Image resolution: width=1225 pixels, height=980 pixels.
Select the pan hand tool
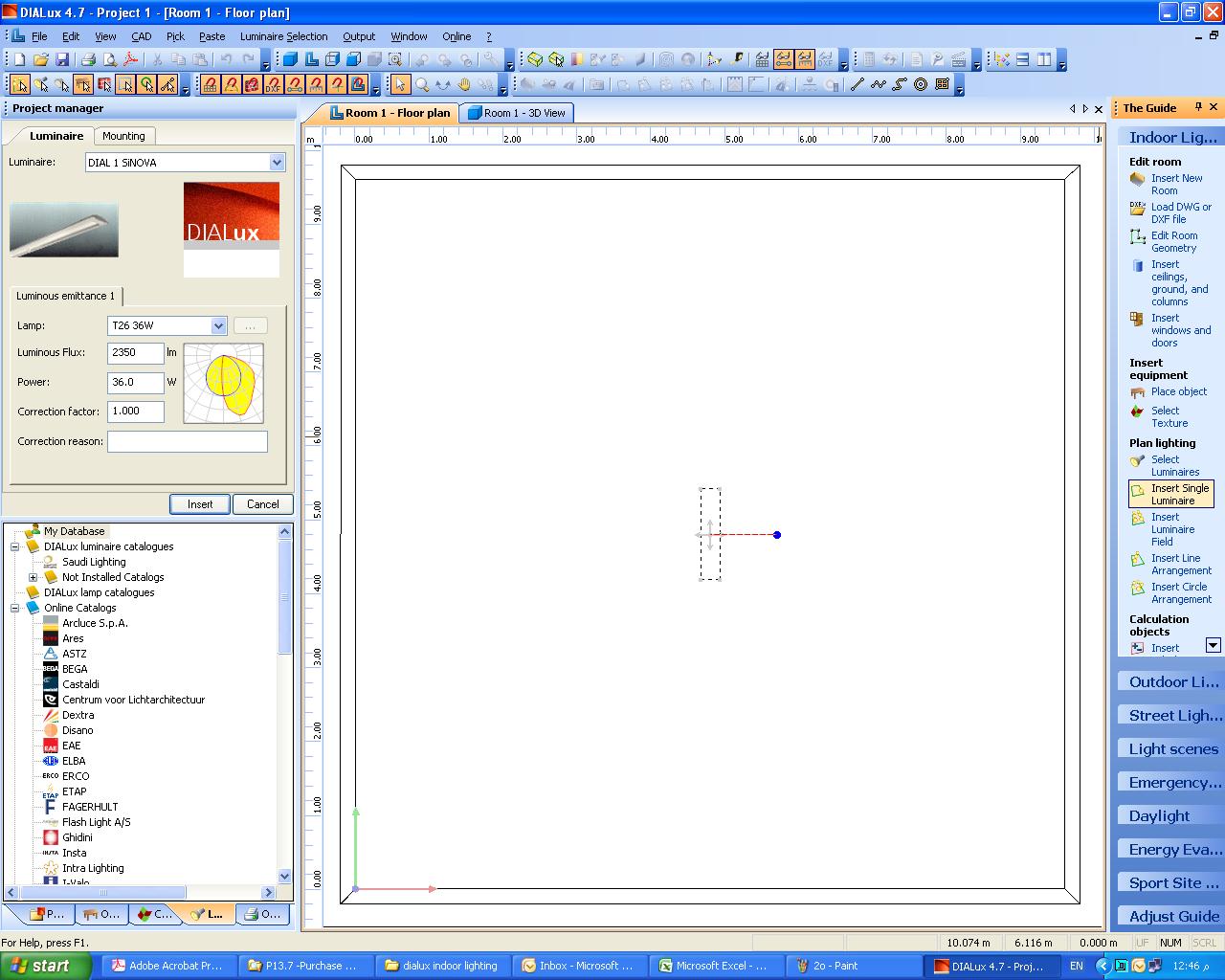tap(464, 84)
